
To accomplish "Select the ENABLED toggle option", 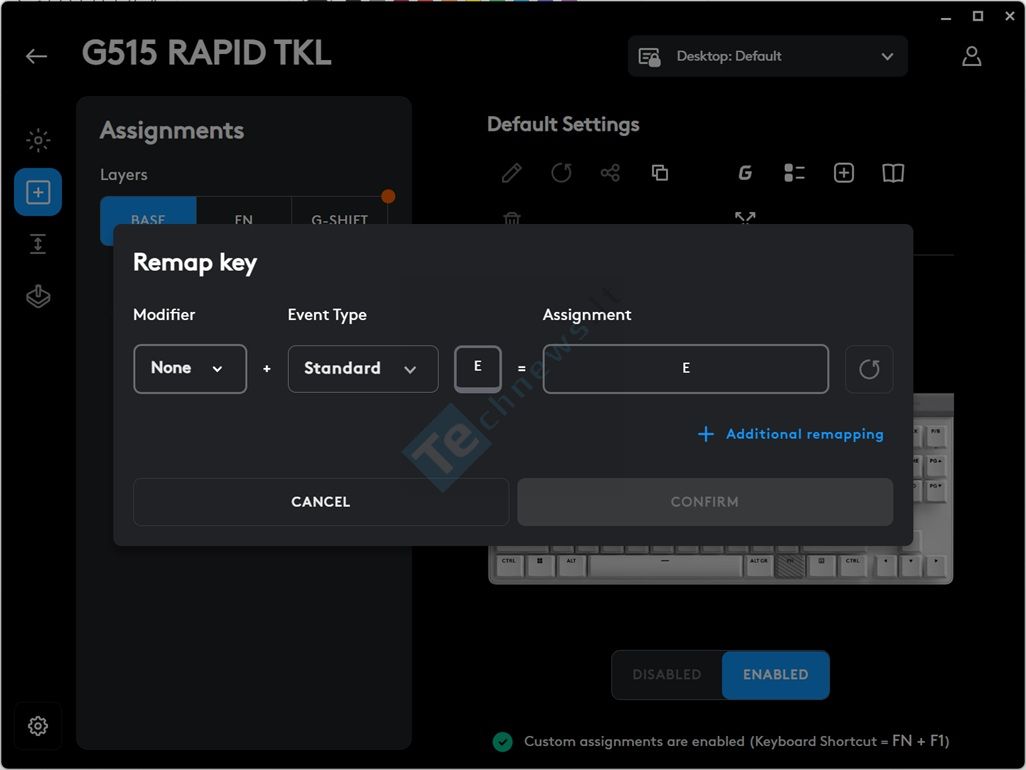I will 775,675.
